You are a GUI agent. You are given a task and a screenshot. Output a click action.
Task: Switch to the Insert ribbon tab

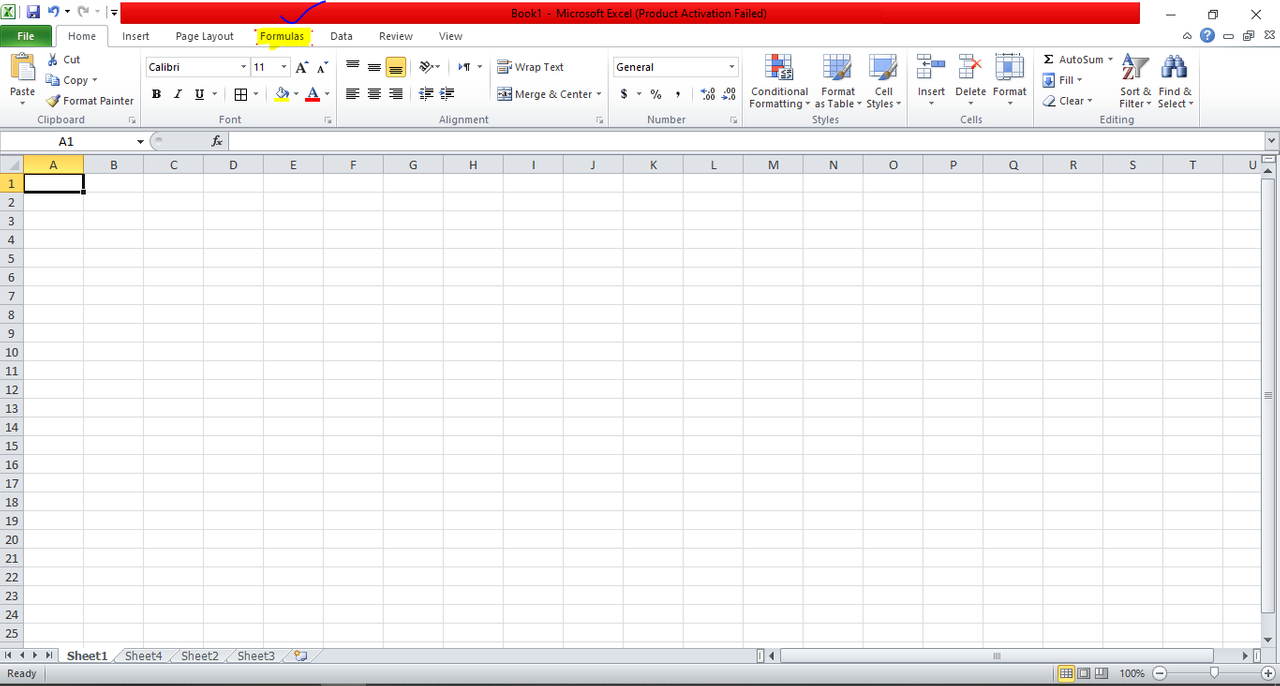click(136, 36)
